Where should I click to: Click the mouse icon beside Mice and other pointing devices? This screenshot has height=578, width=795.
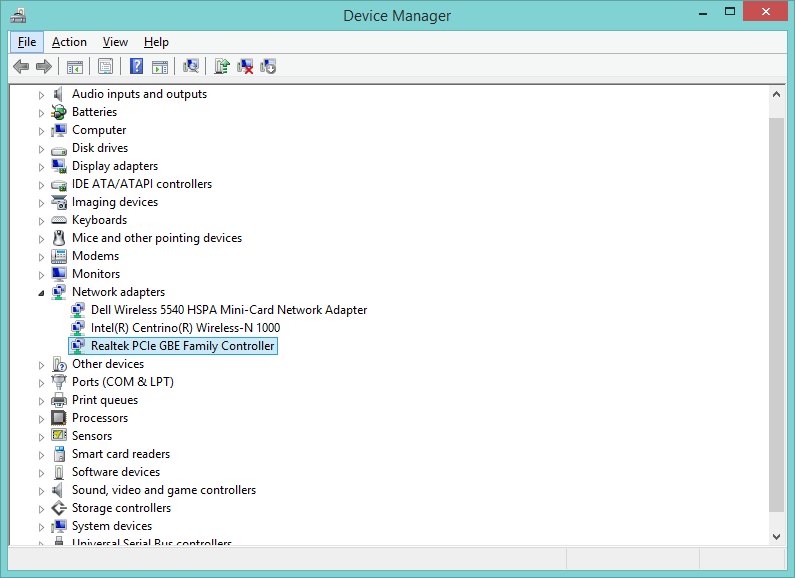pos(59,238)
